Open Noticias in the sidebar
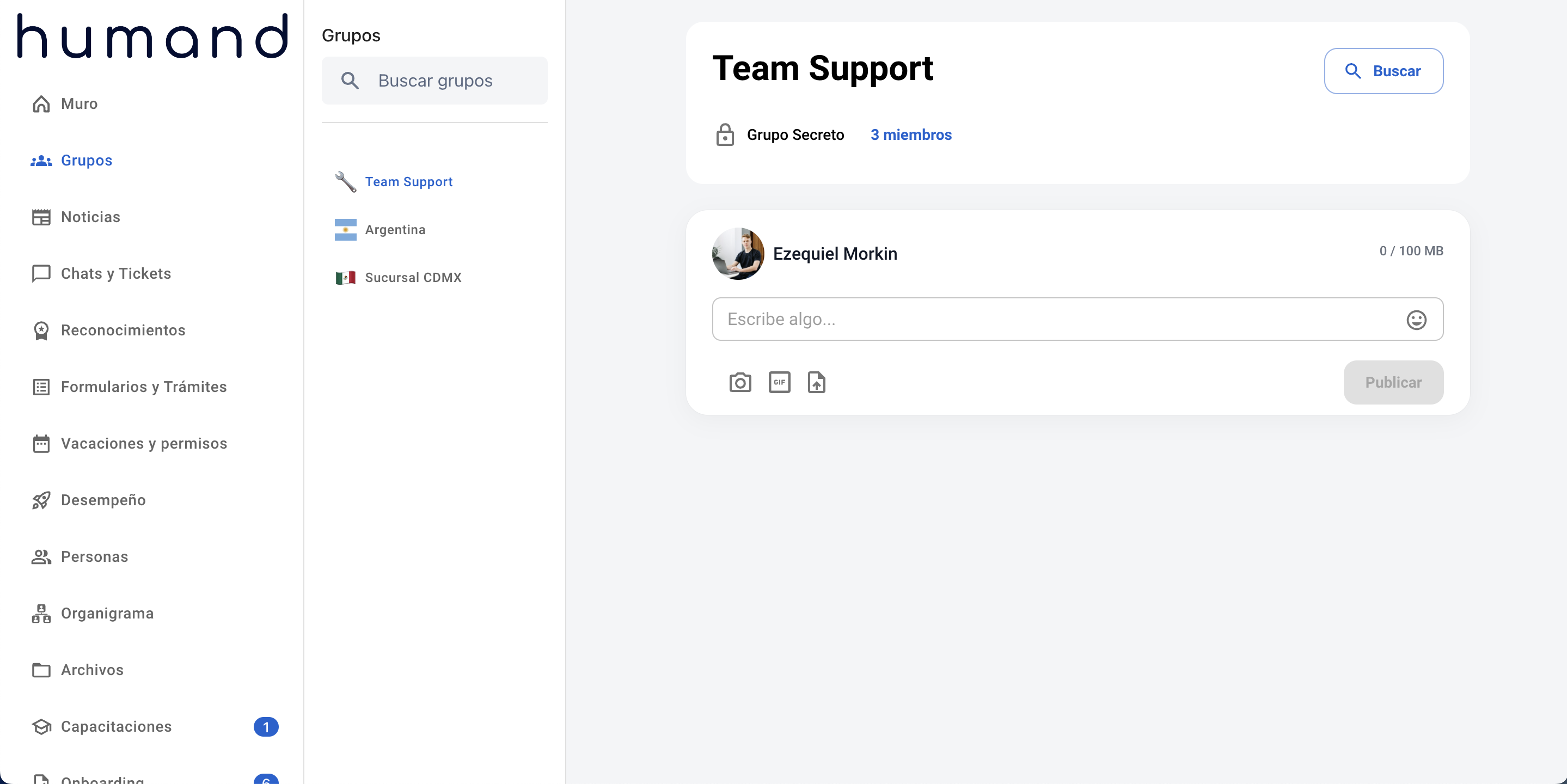 (x=90, y=217)
